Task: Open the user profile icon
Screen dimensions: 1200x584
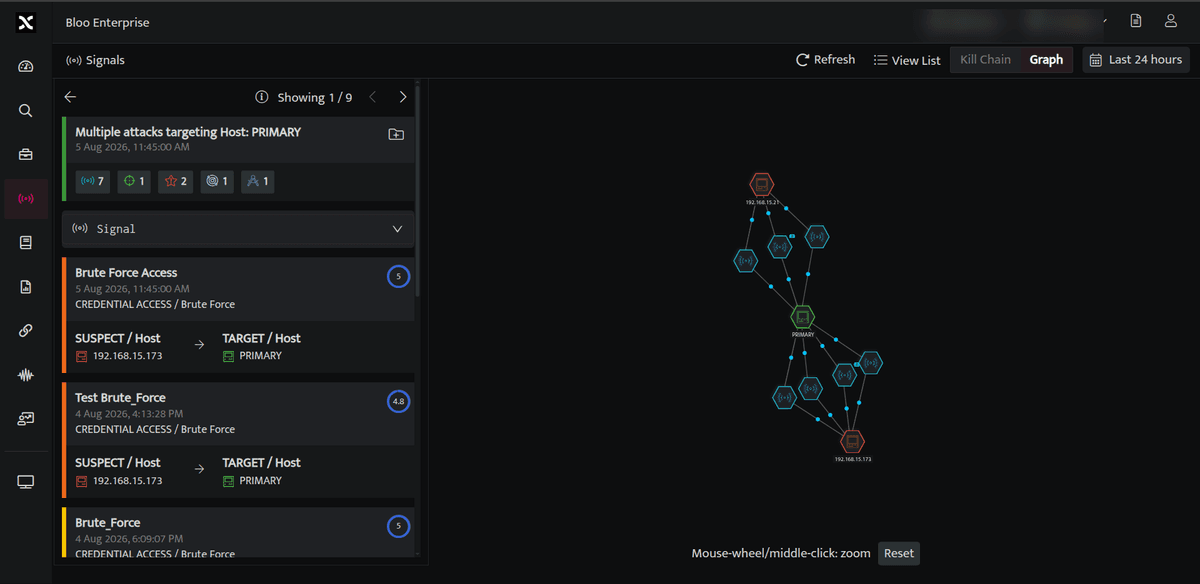Action: [x=1171, y=21]
